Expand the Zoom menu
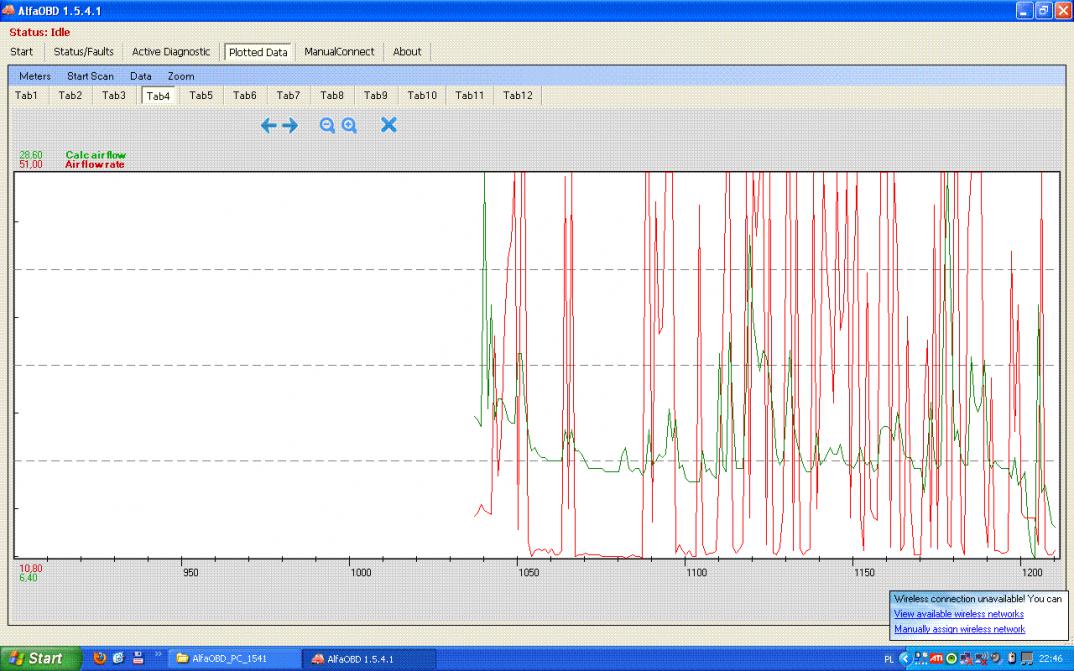 pyautogui.click(x=181, y=76)
